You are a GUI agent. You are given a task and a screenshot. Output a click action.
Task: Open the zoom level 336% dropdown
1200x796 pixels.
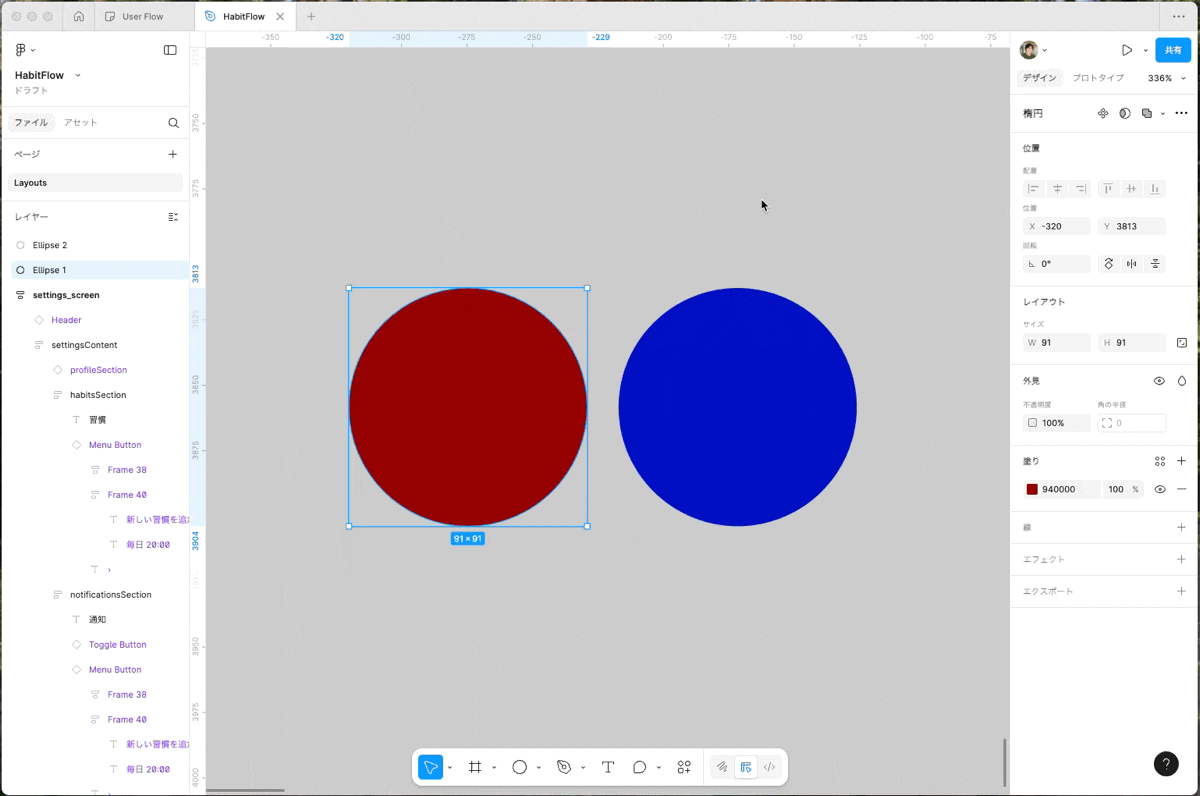click(1166, 78)
